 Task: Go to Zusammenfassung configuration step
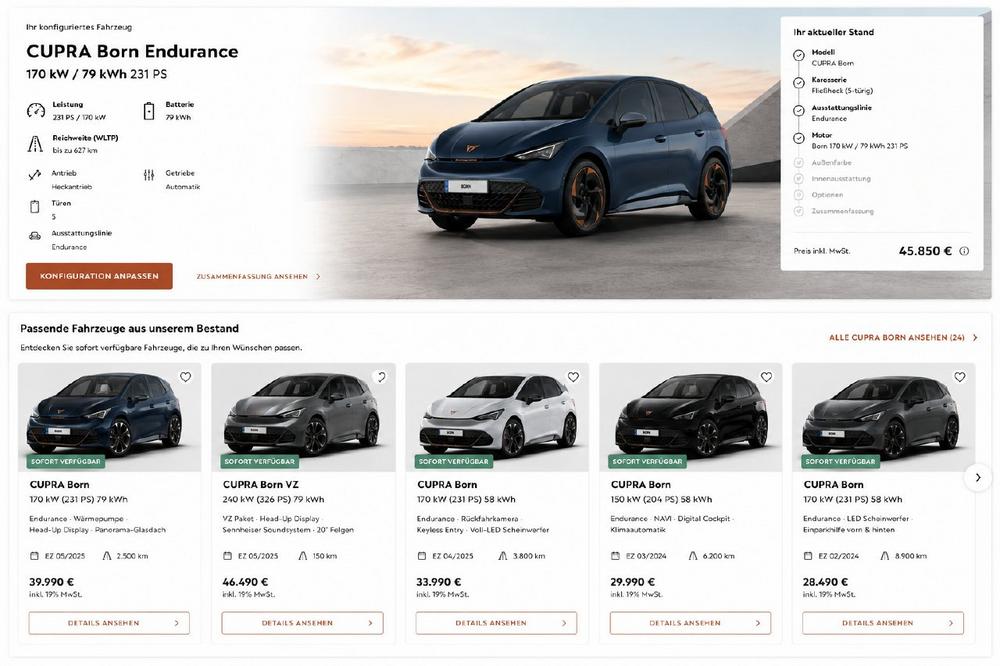pos(842,211)
